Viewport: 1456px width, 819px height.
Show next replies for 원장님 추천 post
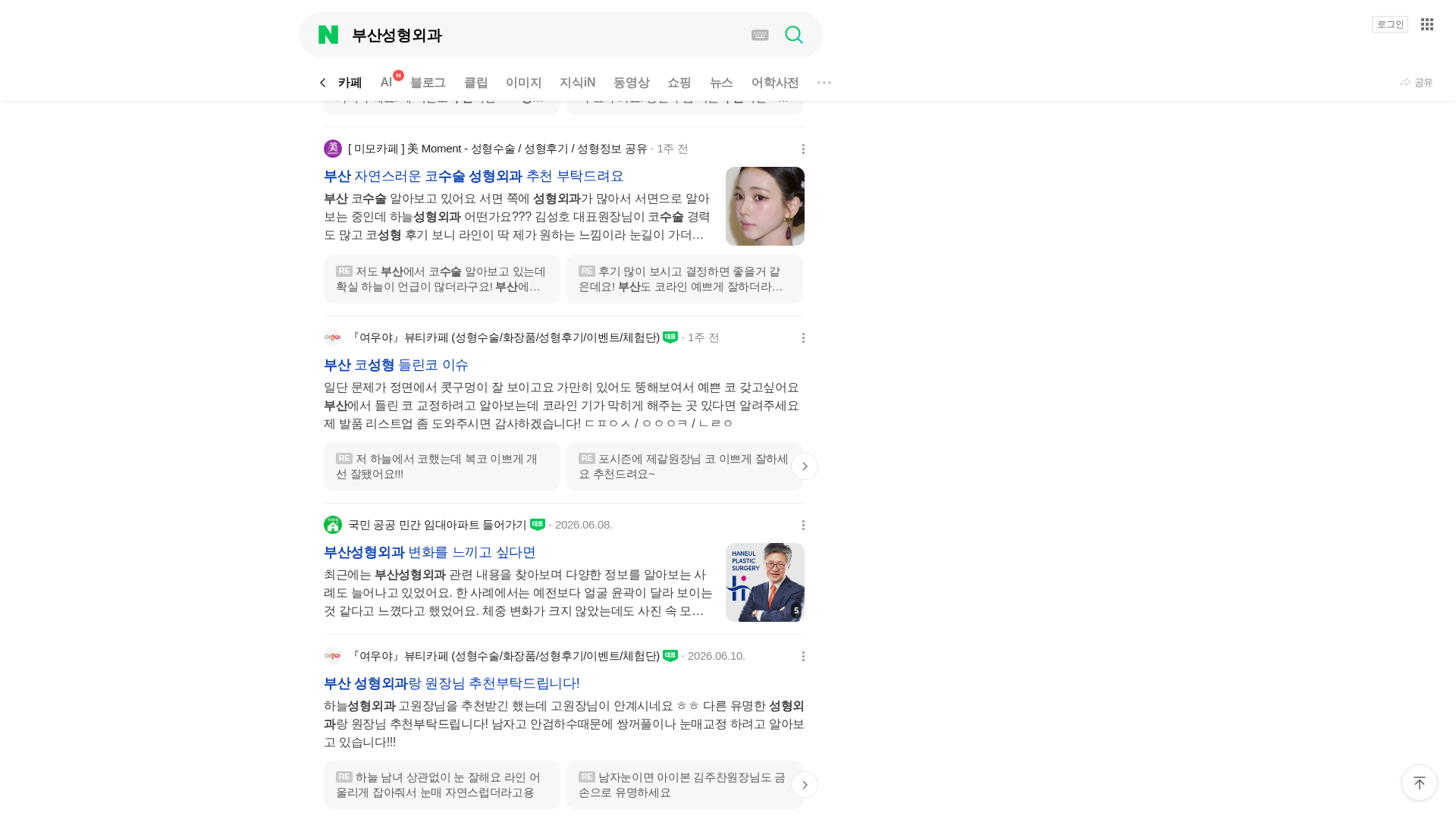click(805, 785)
